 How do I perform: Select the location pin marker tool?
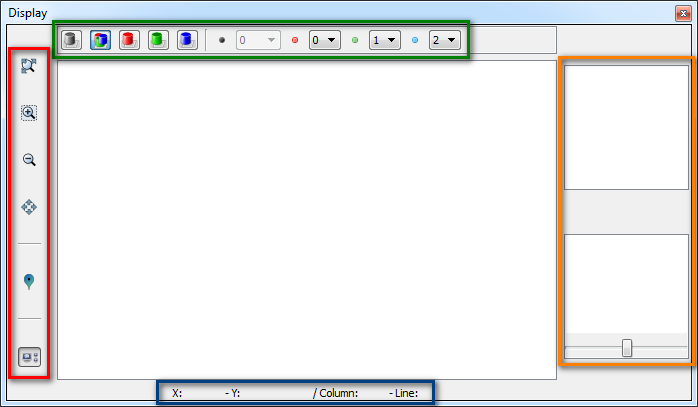click(x=29, y=282)
